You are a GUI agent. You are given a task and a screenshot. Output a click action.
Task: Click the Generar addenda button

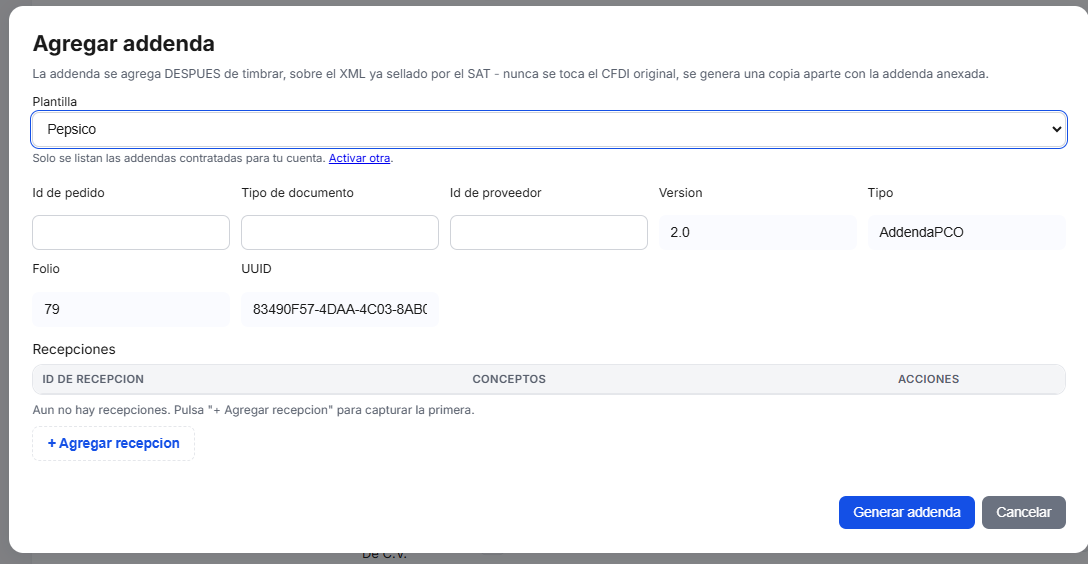point(907,513)
